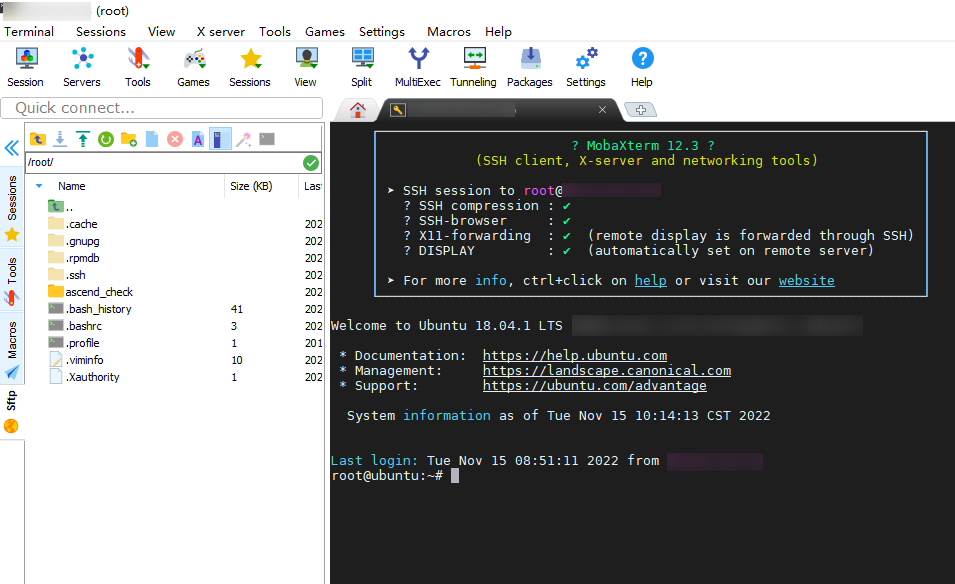Open the Packages toolbar icon

[530, 67]
